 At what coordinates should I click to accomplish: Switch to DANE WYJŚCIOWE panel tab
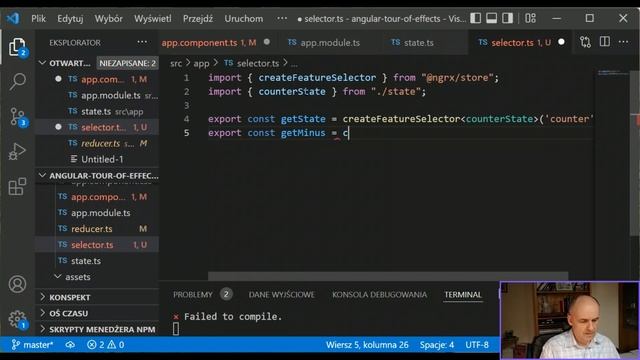tap(282, 295)
